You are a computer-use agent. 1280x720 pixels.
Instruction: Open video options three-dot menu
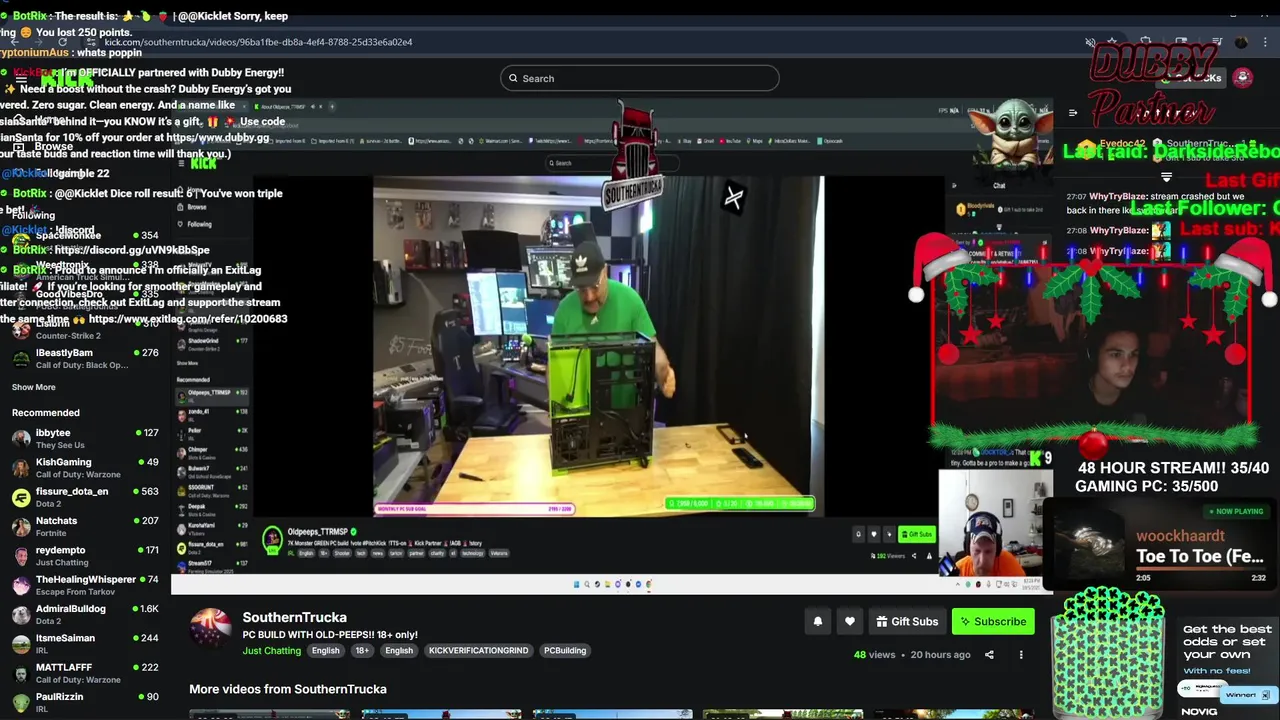(x=1021, y=655)
